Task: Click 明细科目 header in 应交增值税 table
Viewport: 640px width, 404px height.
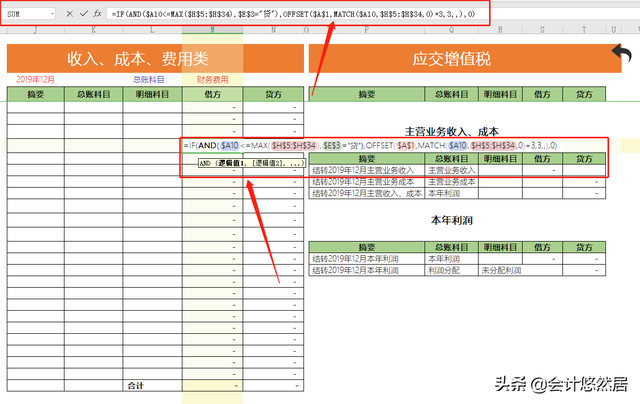Action: pos(500,94)
